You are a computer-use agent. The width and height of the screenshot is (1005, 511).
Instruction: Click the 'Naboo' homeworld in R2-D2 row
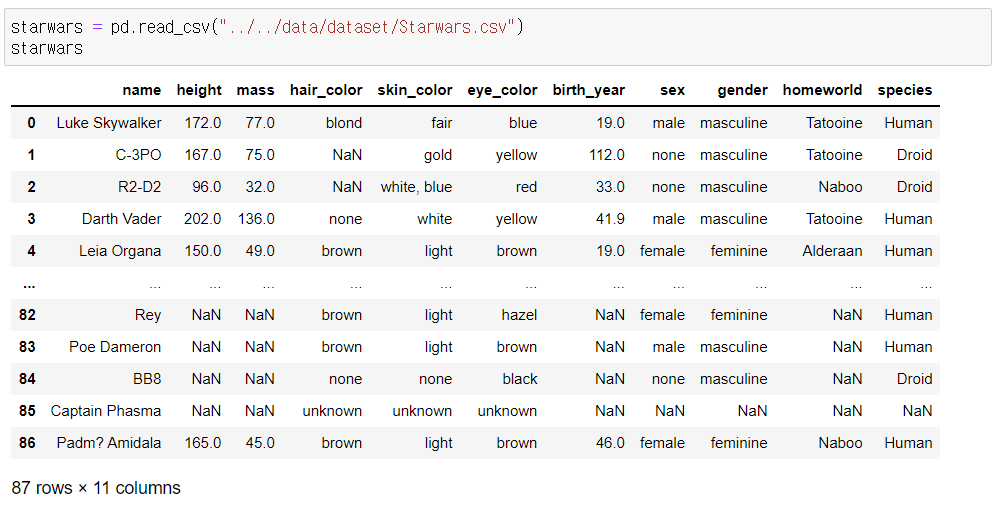(x=840, y=187)
